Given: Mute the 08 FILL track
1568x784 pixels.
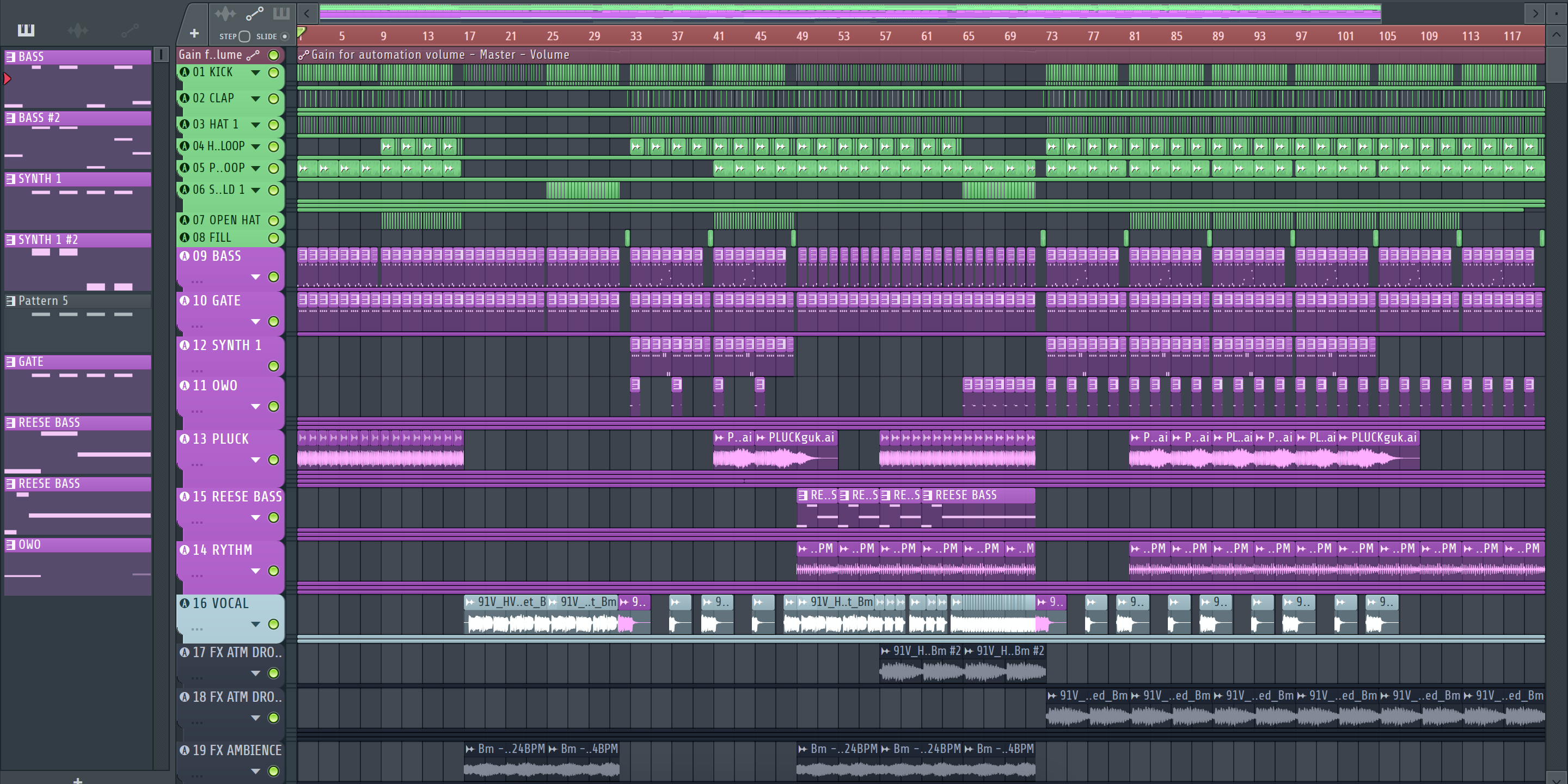Looking at the screenshot, I should pyautogui.click(x=274, y=238).
